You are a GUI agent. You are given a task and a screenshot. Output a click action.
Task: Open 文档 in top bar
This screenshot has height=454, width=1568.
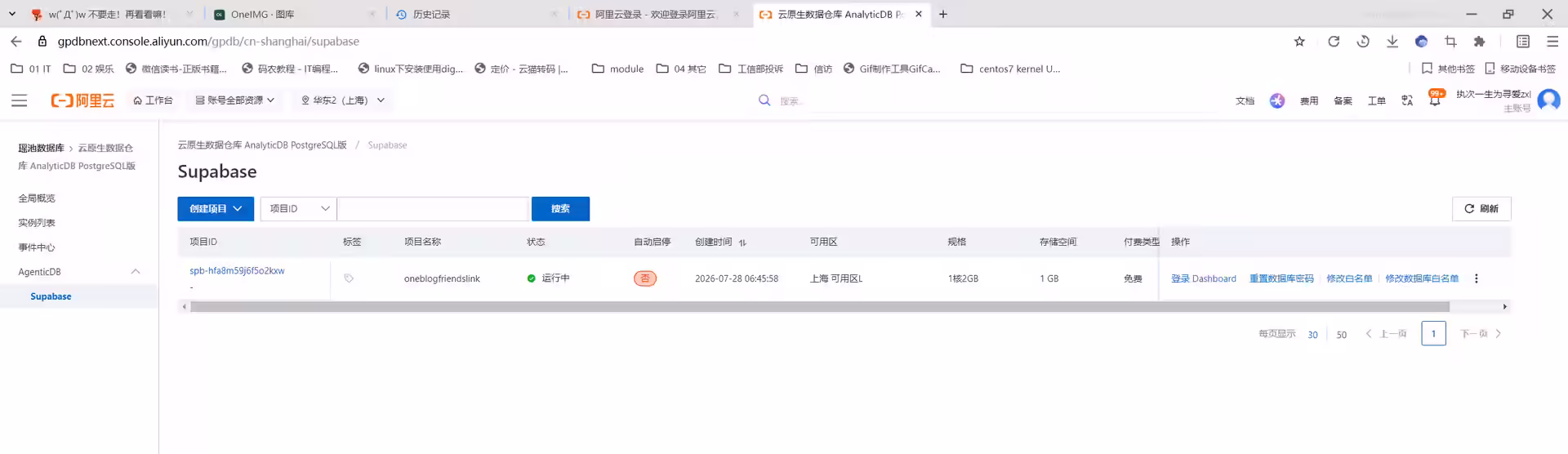(x=1245, y=101)
